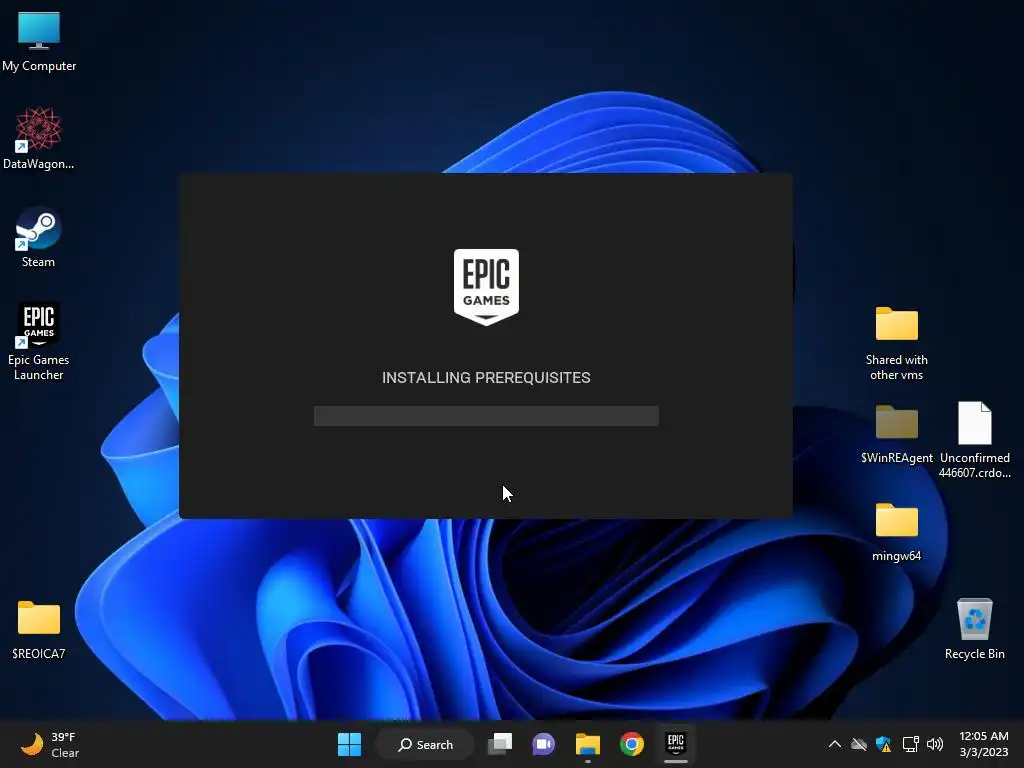1024x768 pixels.
Task: Open File Explorer from the taskbar
Action: point(588,744)
